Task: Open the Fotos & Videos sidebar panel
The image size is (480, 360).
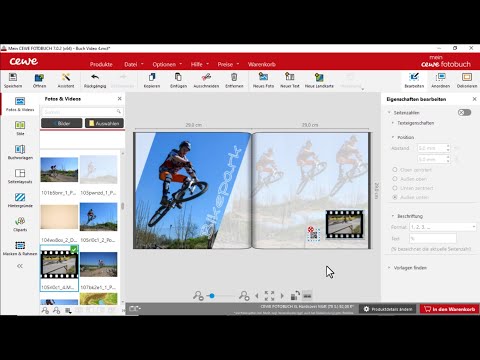Action: [x=20, y=104]
